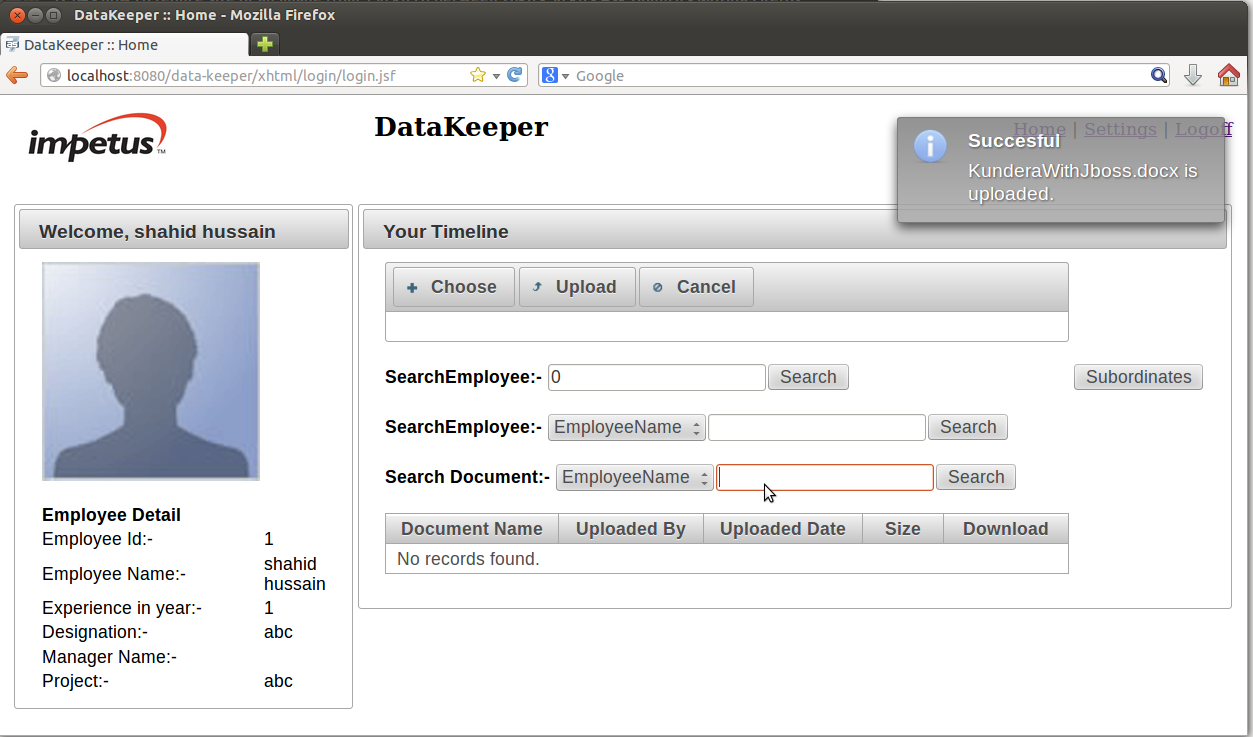Image resolution: width=1253 pixels, height=737 pixels.
Task: Click the browser home icon
Action: 1228,75
